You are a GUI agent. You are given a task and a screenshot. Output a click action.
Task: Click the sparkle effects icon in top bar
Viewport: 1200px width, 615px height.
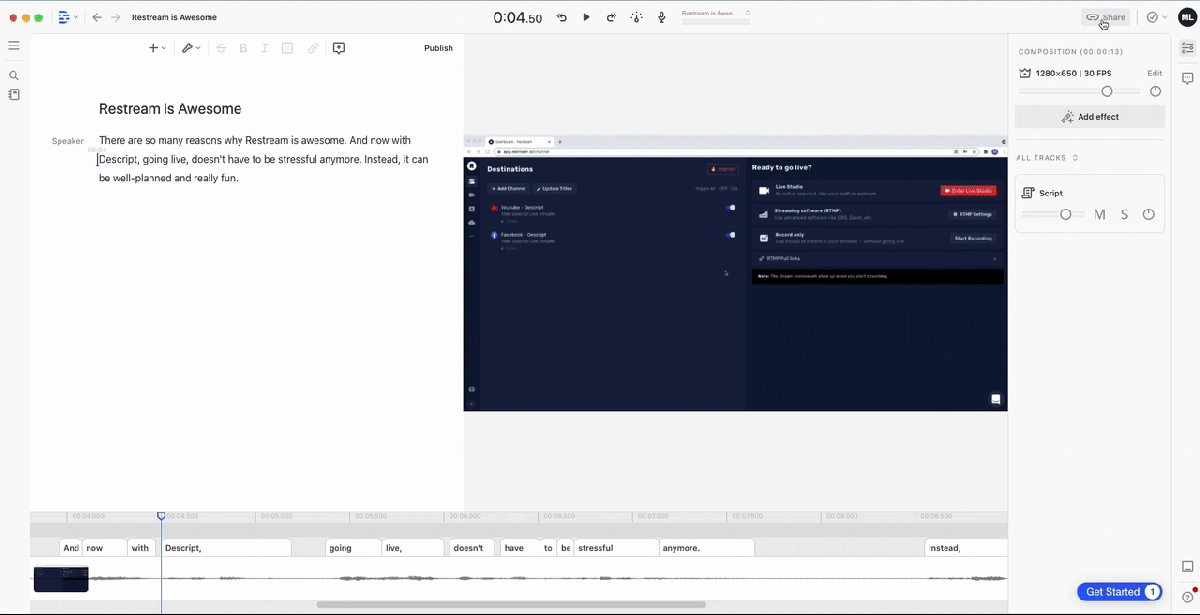click(x=637, y=17)
